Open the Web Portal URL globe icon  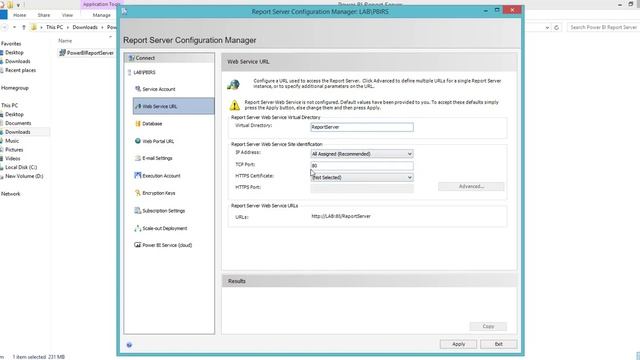[x=138, y=141]
